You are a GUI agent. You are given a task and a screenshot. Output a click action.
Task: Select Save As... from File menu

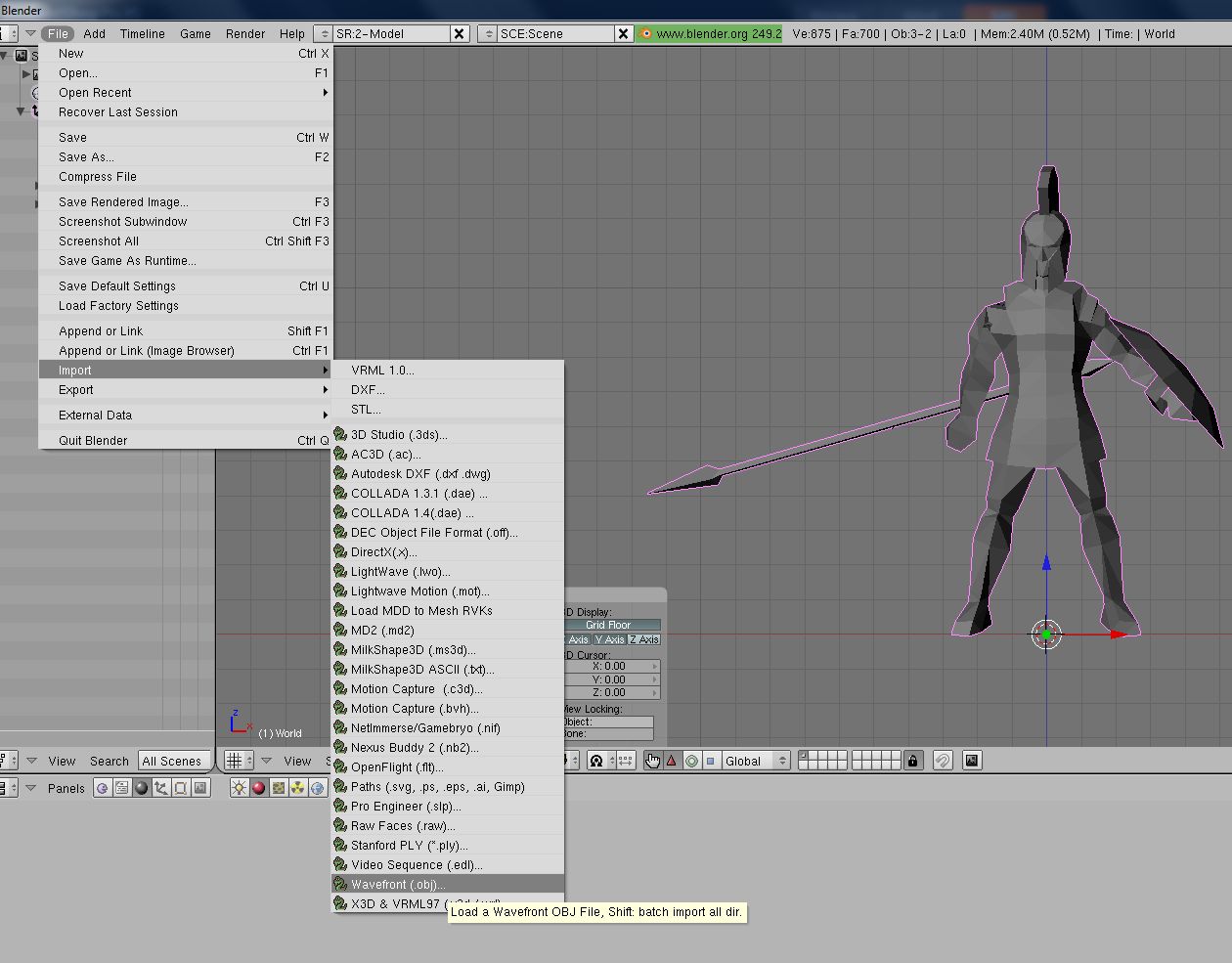(186, 157)
